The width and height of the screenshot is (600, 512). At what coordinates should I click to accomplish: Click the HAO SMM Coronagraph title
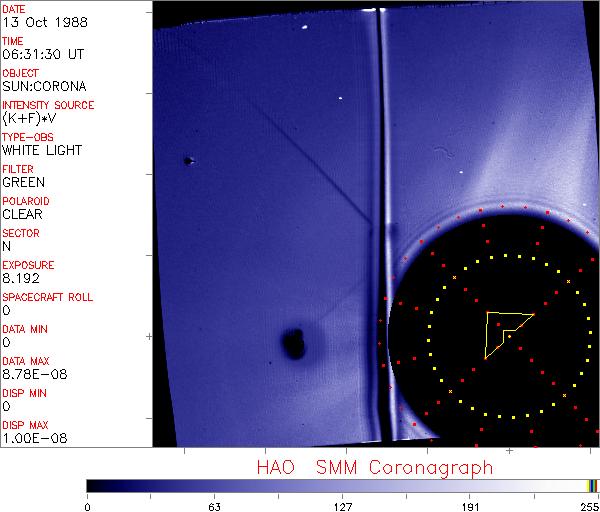(375, 467)
